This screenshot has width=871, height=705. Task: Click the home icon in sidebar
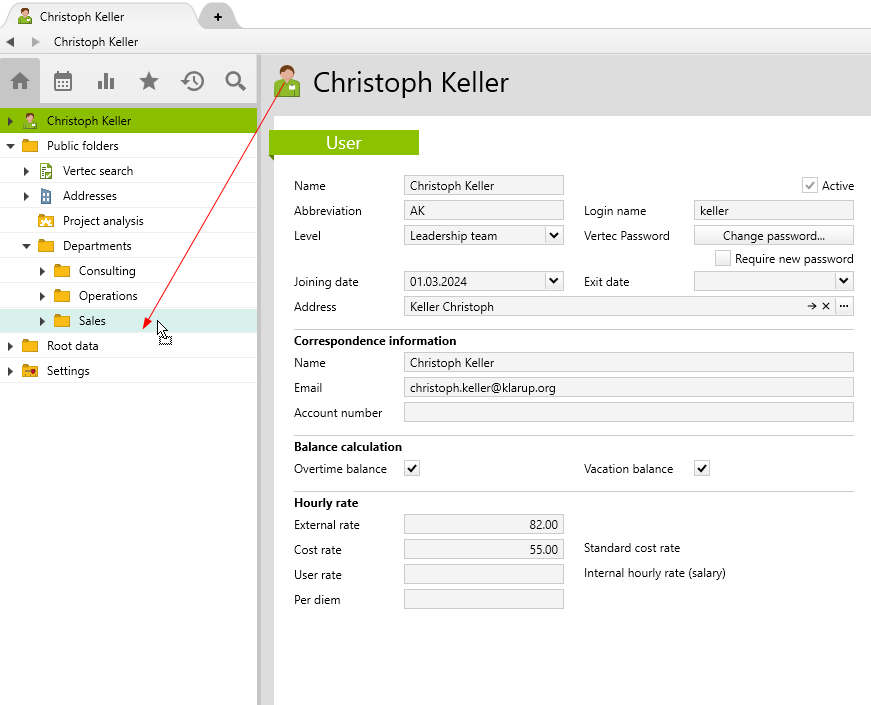(20, 82)
